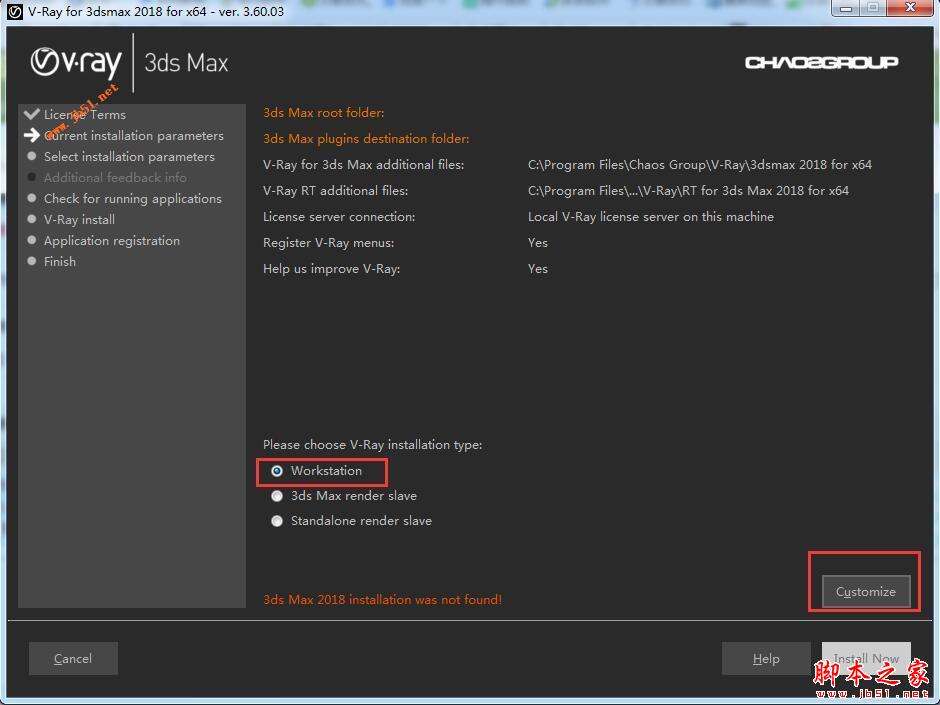This screenshot has width=940, height=705.
Task: Click 'V-Ray RT additional files:' label
Action: [x=336, y=191]
